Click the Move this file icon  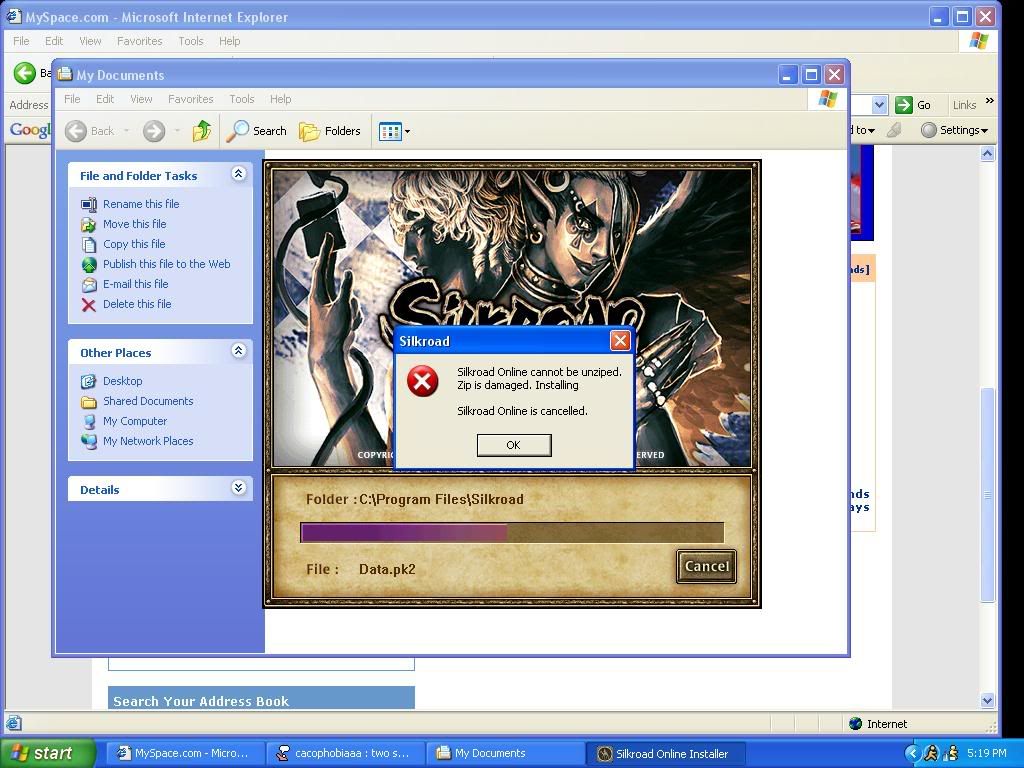tap(88, 225)
